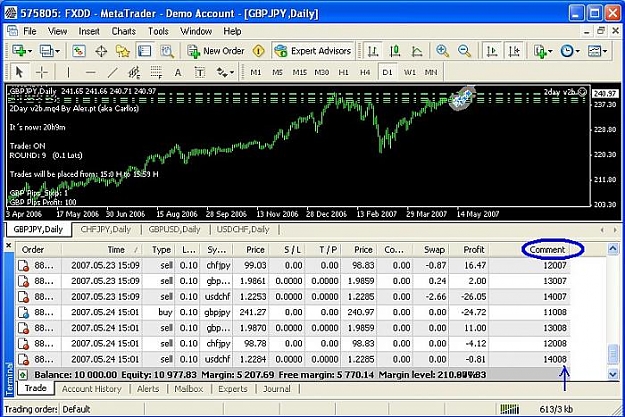
Task: Toggle the Expert Advisors button
Action: click(313, 51)
